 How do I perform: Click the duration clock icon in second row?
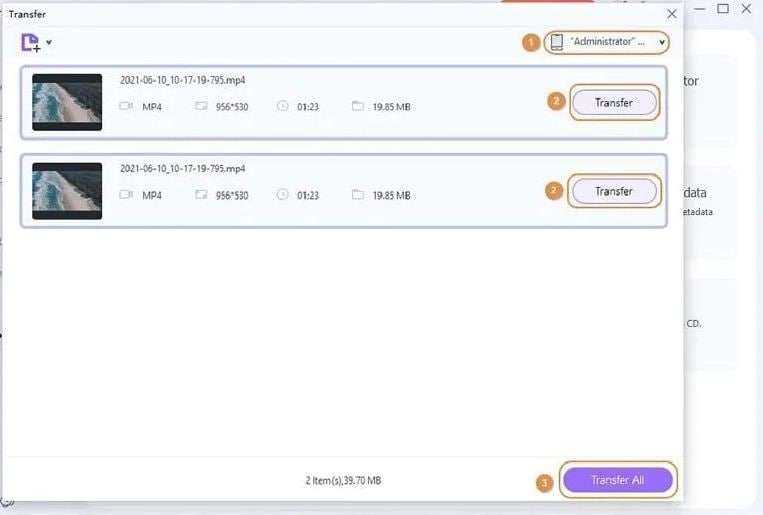point(282,194)
